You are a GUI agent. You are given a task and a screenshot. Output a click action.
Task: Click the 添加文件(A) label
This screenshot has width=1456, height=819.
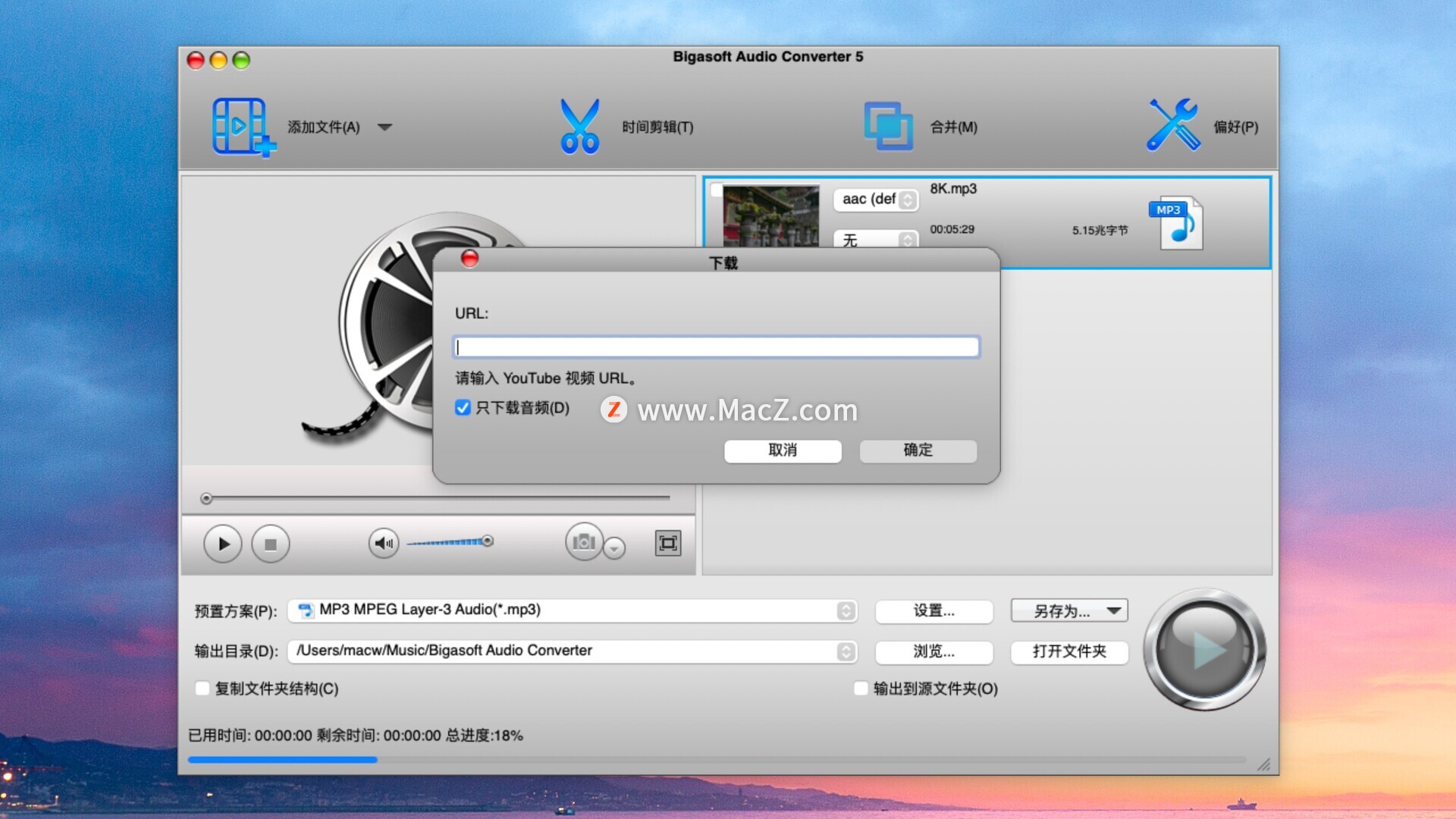pyautogui.click(x=324, y=127)
